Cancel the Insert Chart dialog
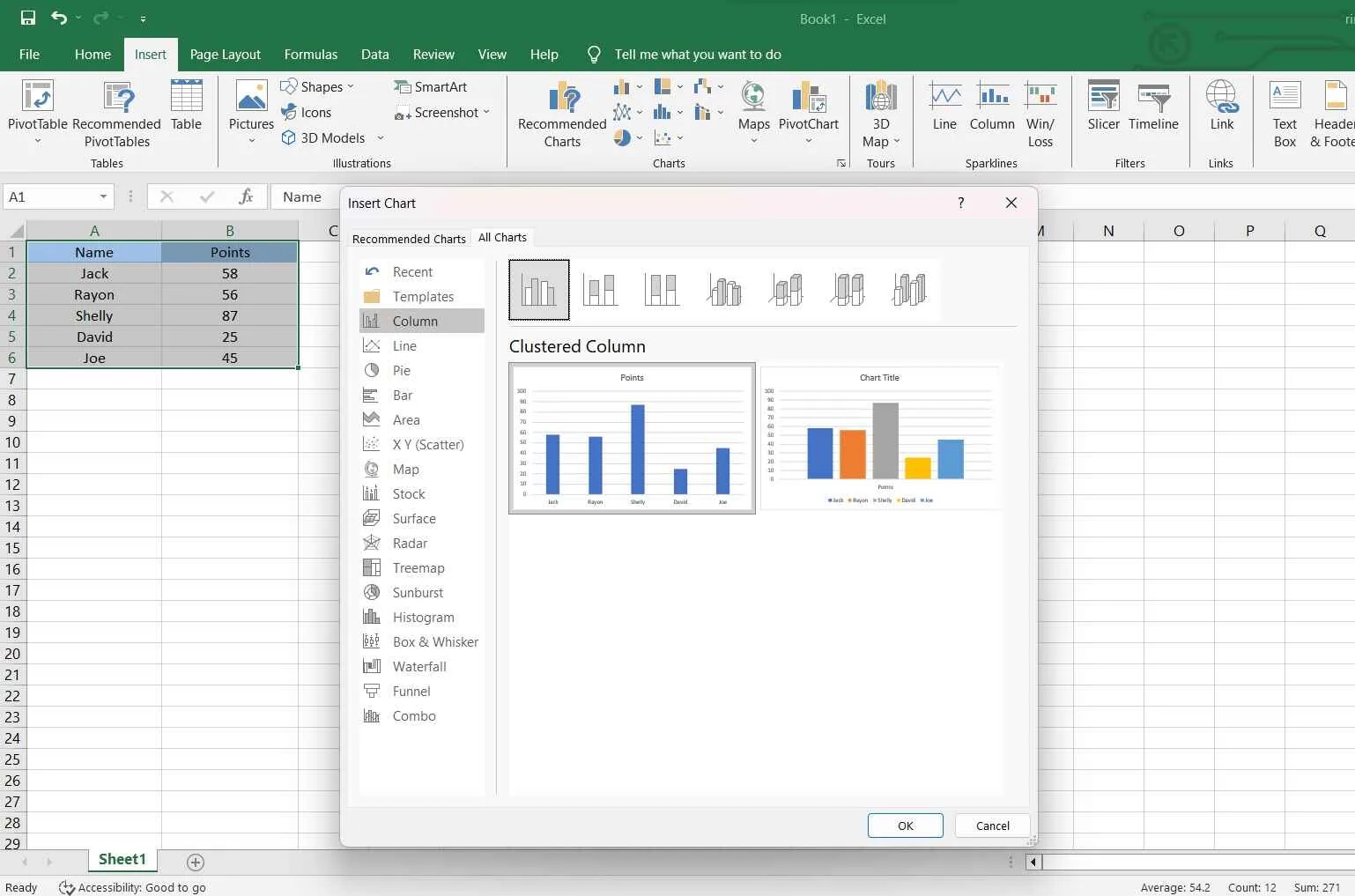This screenshot has height=896, width=1355. coord(991,826)
